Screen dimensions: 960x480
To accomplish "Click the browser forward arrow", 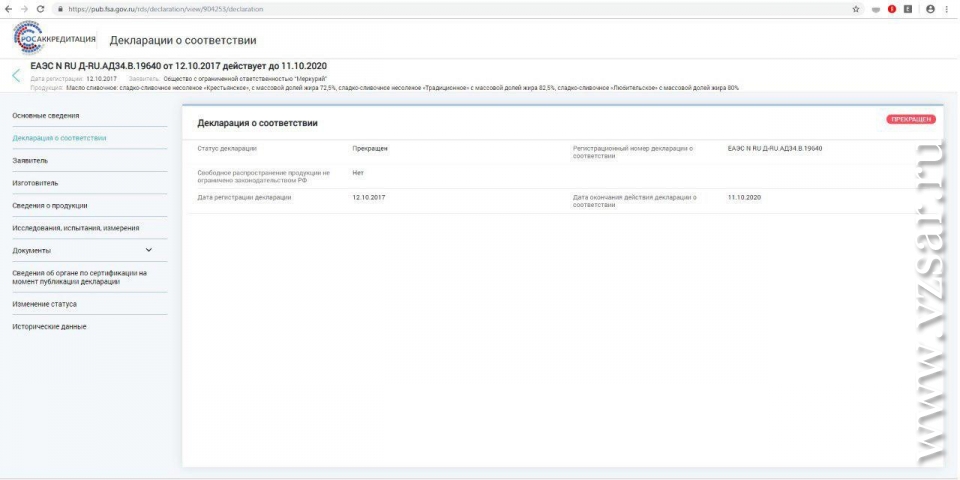I will click(23, 8).
